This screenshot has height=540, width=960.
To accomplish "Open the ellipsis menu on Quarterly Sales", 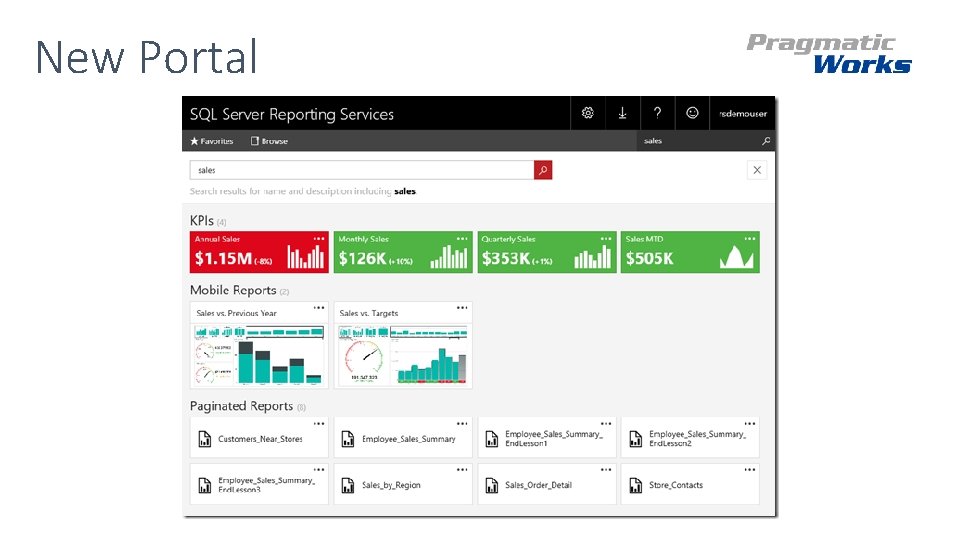I will click(606, 239).
